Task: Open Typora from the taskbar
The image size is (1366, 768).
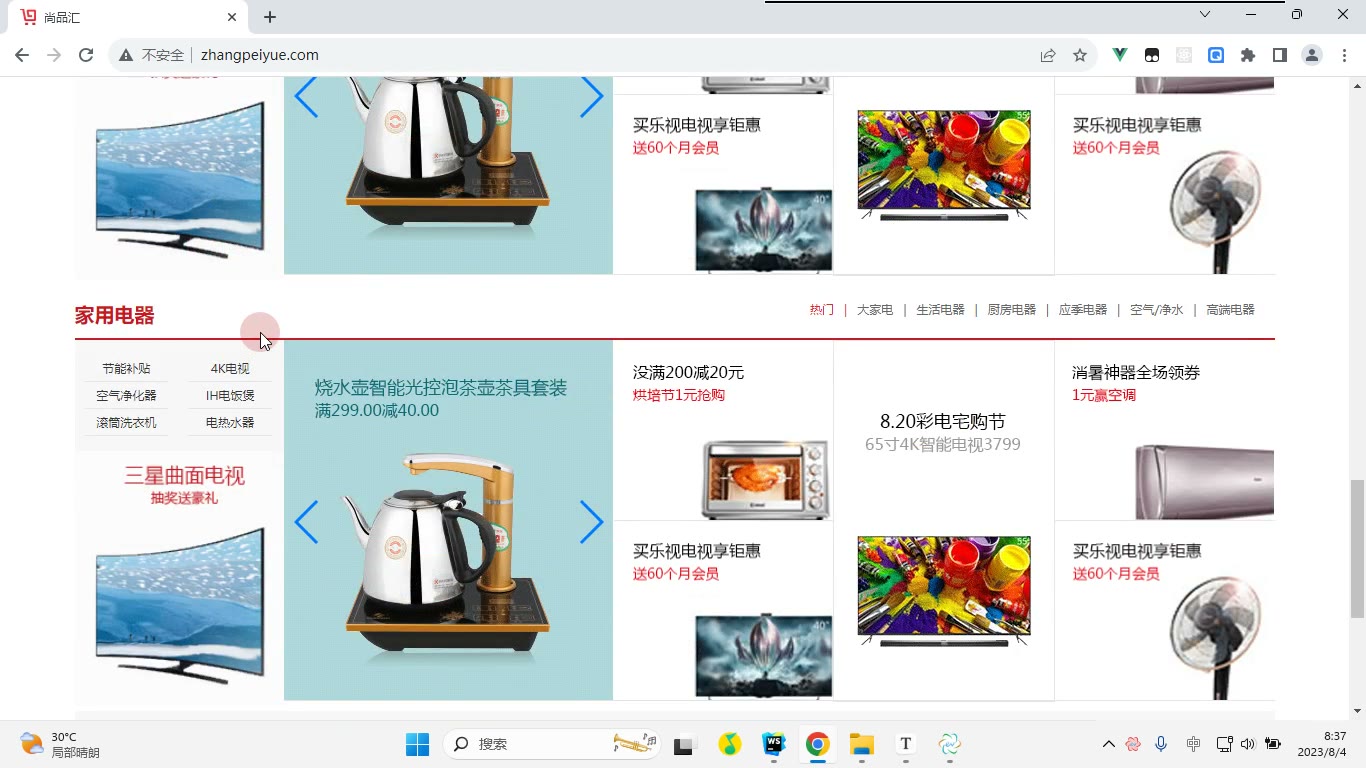Action: 905,744
